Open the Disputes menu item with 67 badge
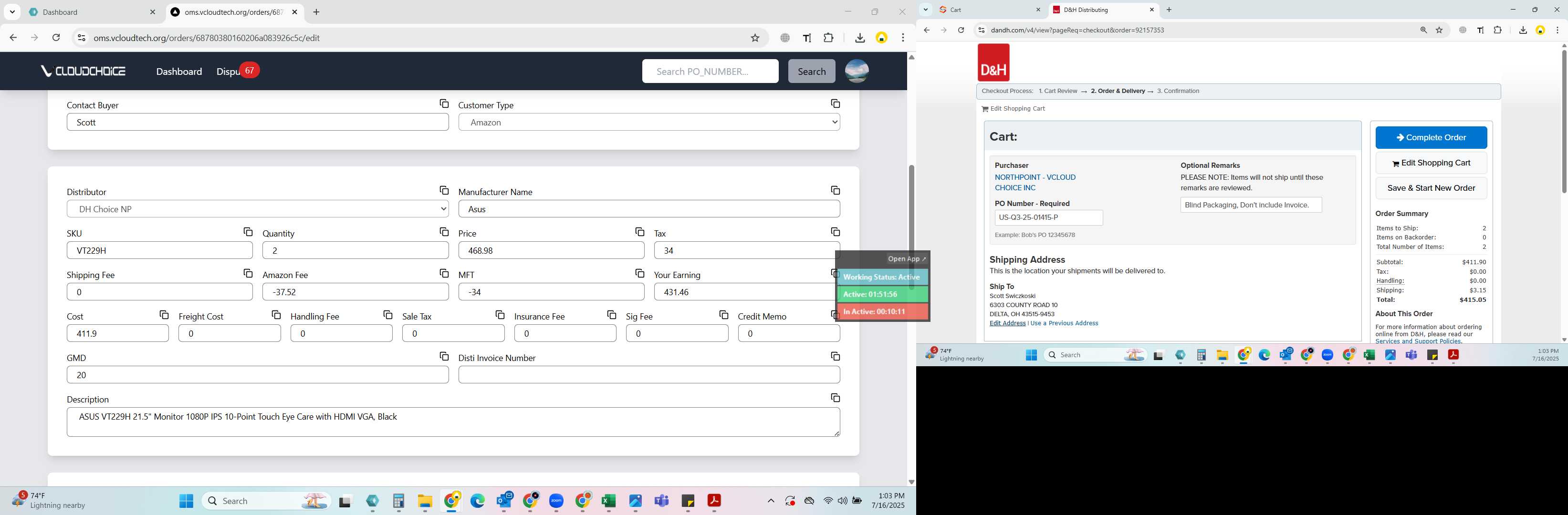The width and height of the screenshot is (1568, 515). point(237,71)
